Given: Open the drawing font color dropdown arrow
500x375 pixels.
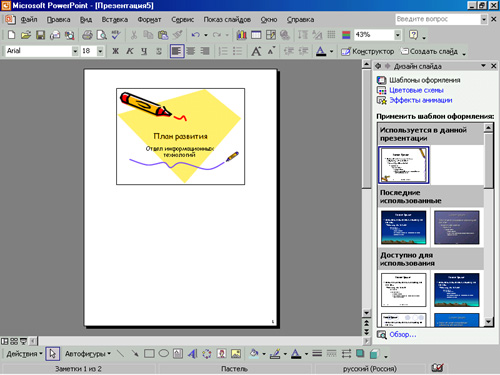Looking at the screenshot, I should pyautogui.click(x=306, y=354).
